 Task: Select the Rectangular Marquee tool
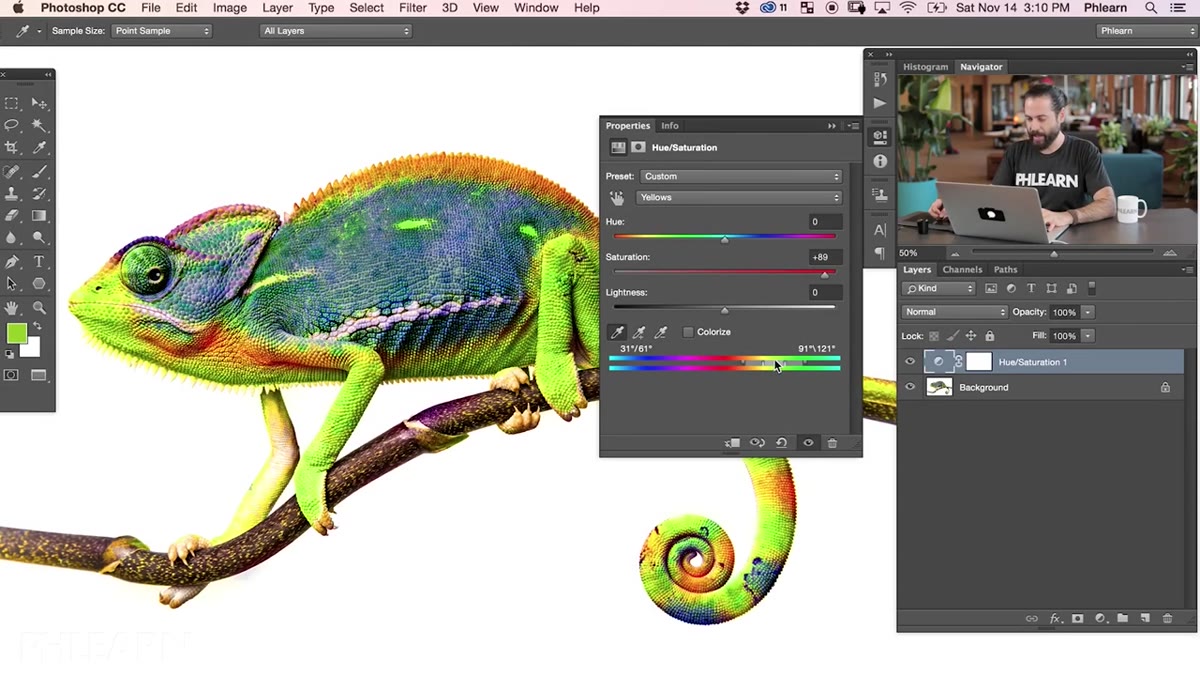pos(12,103)
